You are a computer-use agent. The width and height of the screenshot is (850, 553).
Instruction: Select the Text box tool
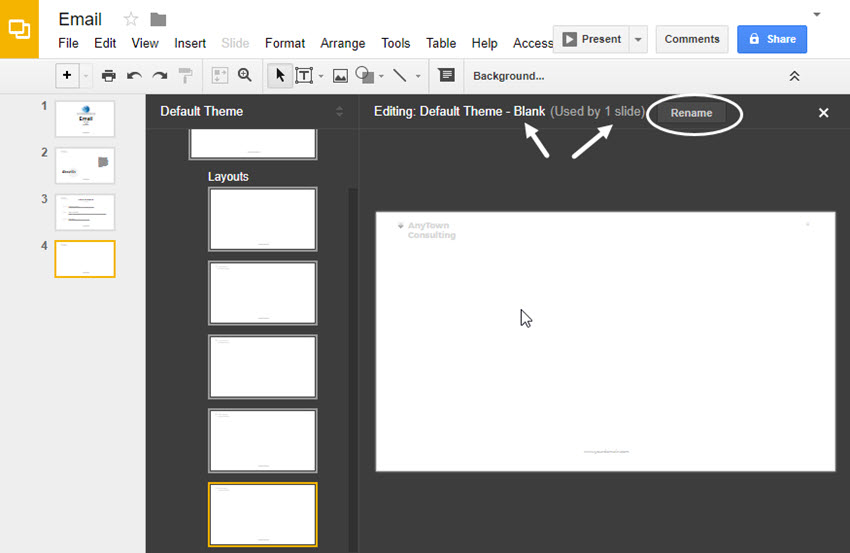pos(304,75)
